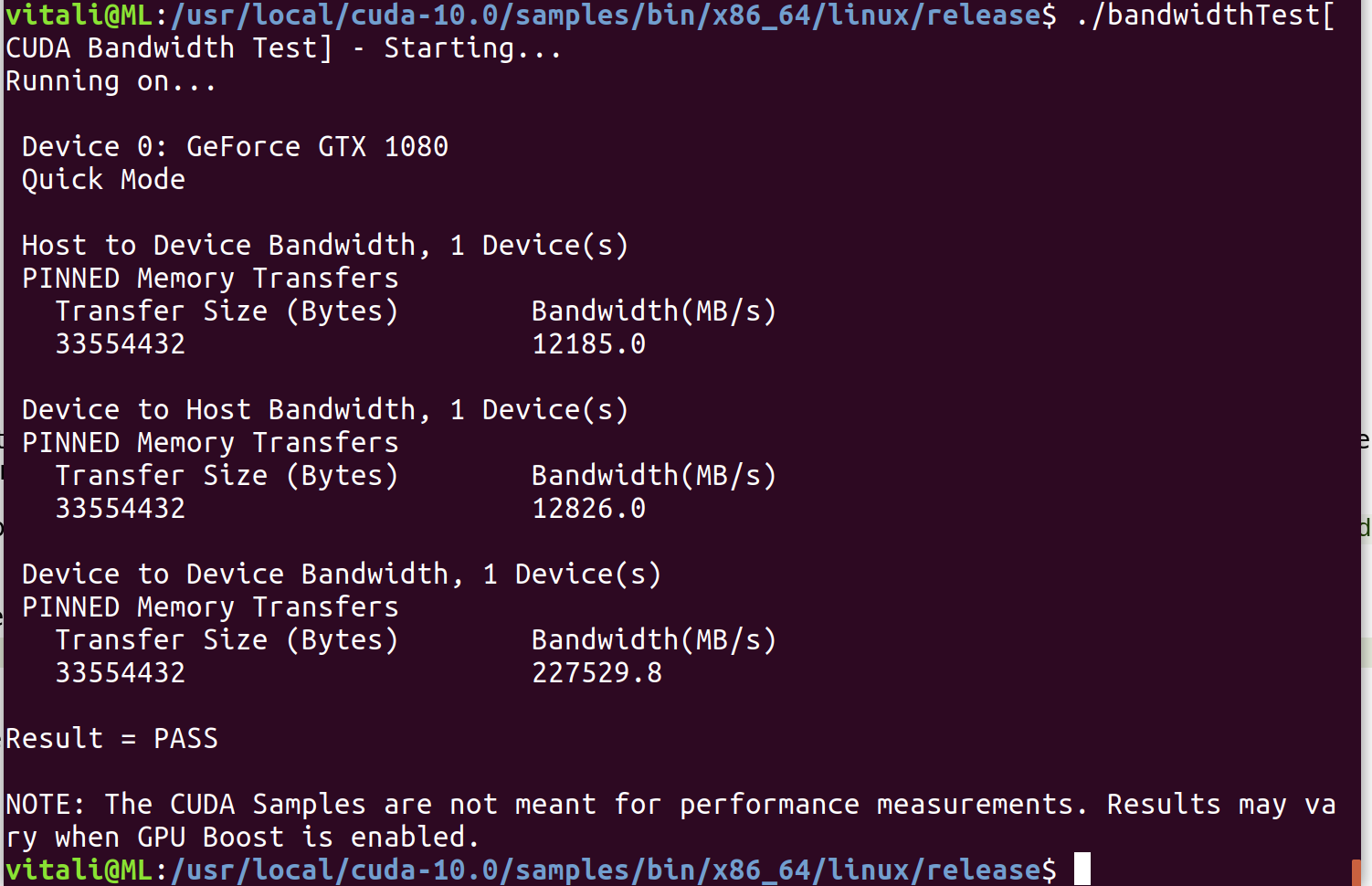The width and height of the screenshot is (1372, 886).
Task: Click the Running on... line
Action: pyautogui.click(x=111, y=82)
